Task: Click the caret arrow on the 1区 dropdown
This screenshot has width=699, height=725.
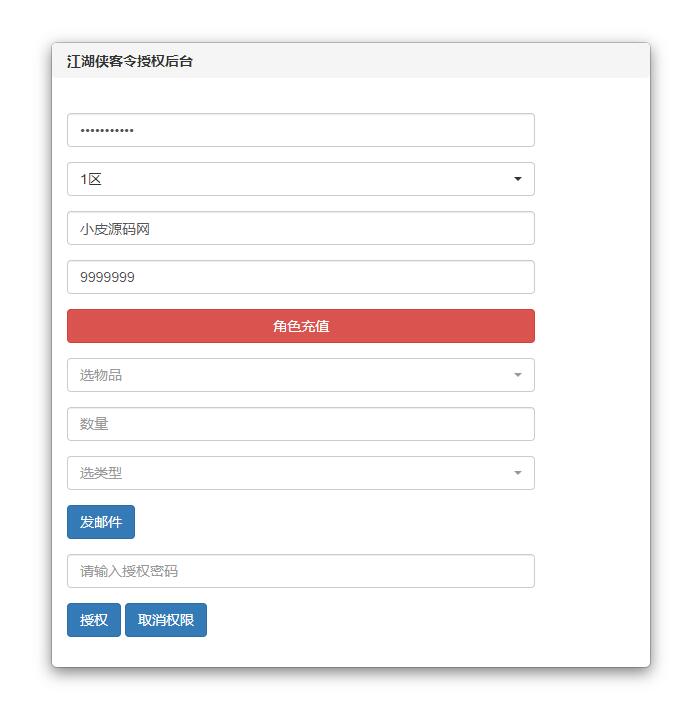Action: coord(517,179)
